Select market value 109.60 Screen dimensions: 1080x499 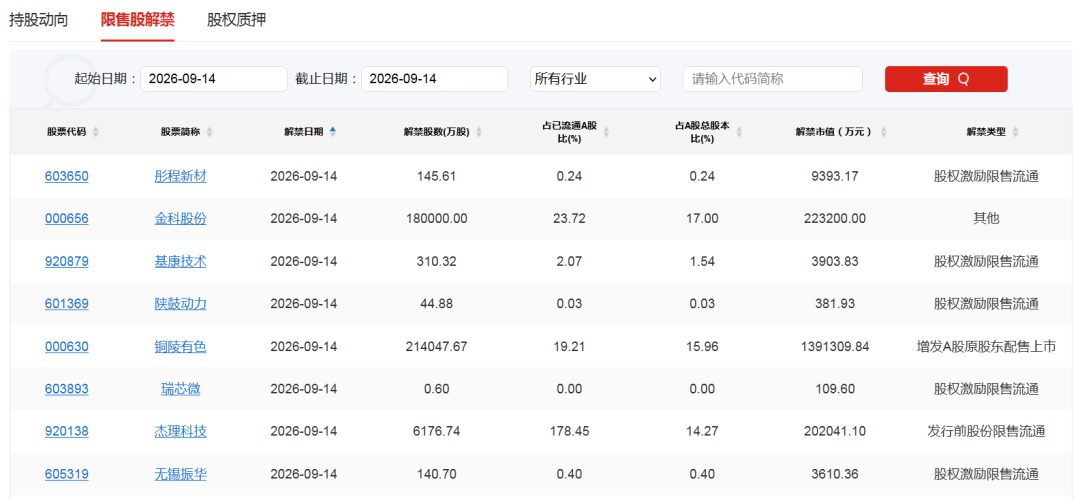(835, 389)
